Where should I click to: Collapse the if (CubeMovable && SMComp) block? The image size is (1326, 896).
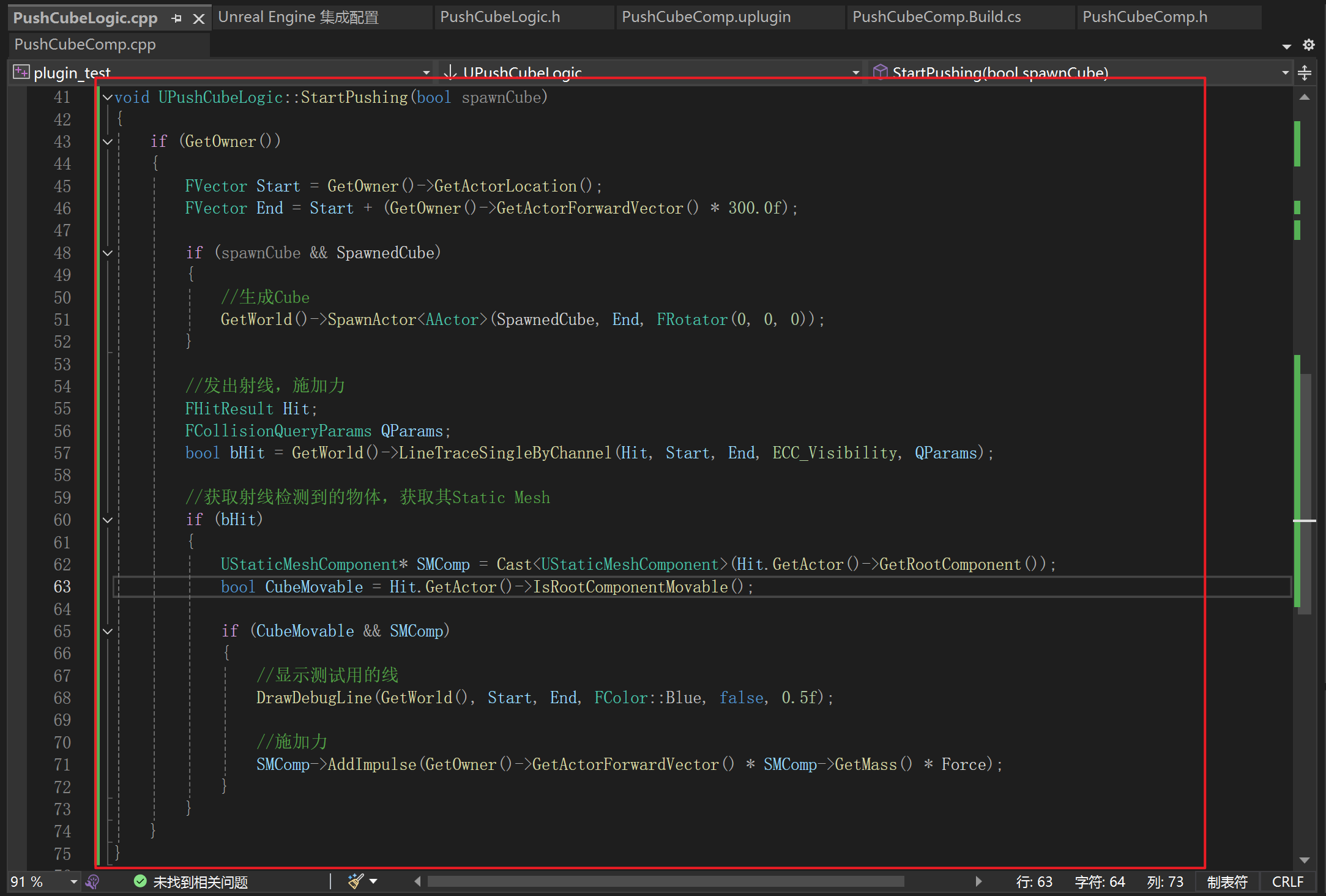pos(108,631)
